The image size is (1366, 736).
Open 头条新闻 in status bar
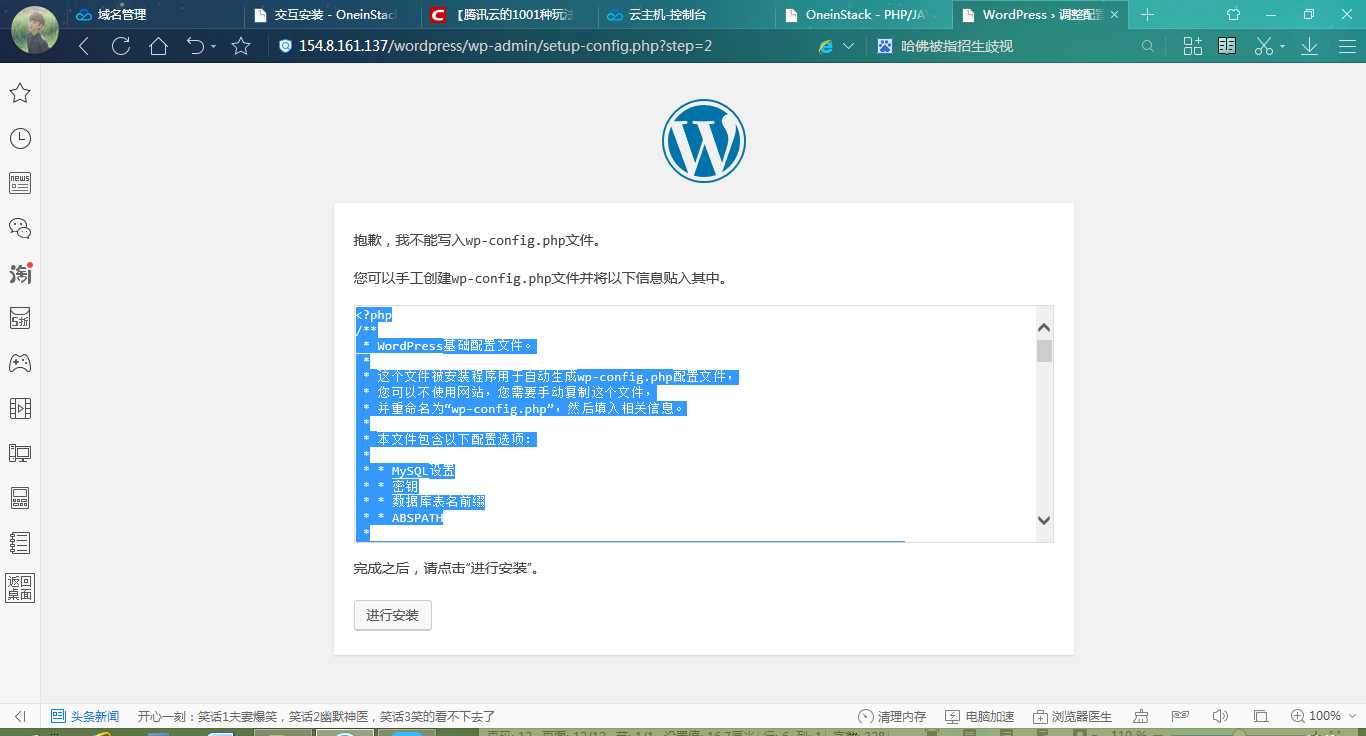[85, 716]
